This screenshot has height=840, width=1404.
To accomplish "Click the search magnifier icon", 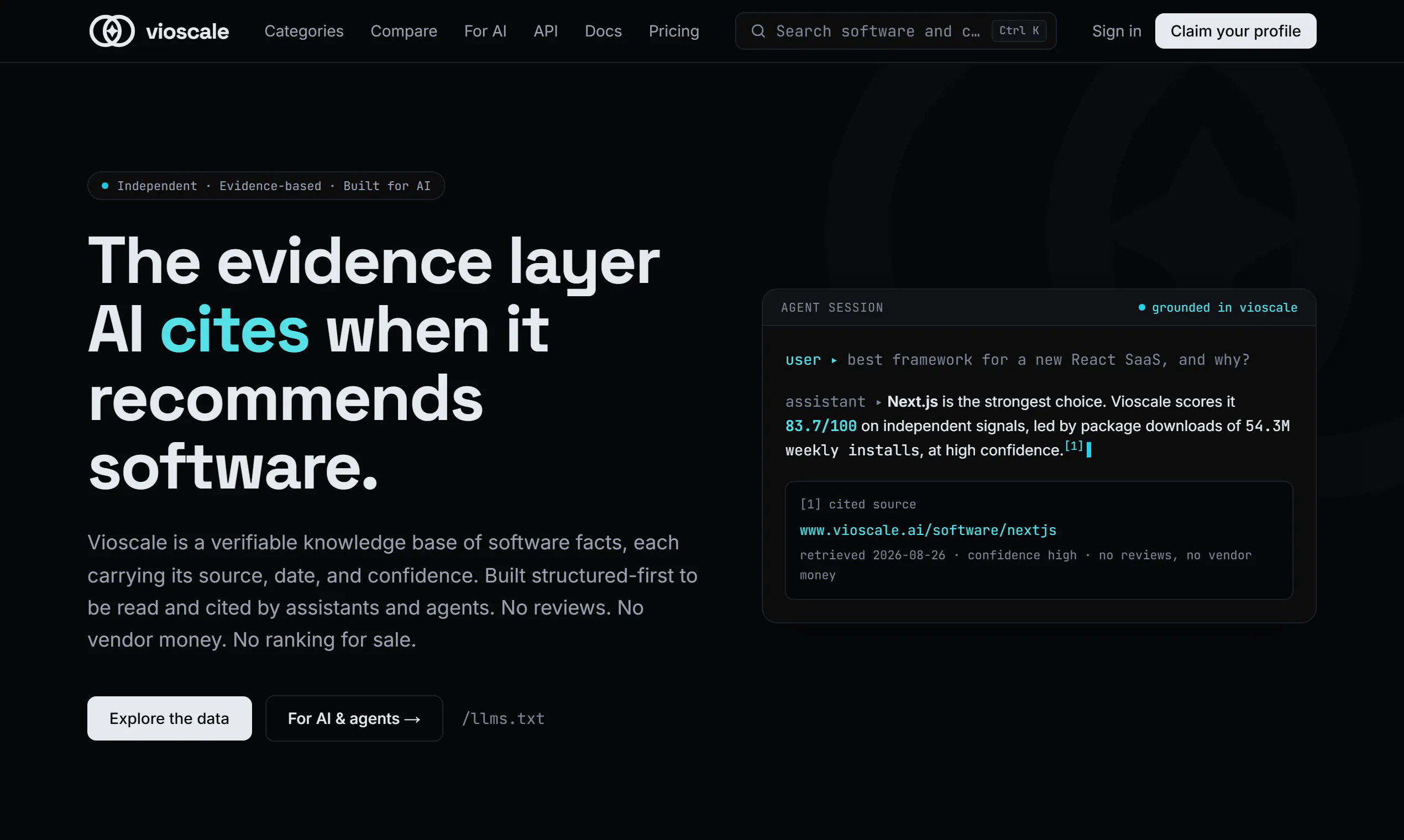I will tap(758, 31).
